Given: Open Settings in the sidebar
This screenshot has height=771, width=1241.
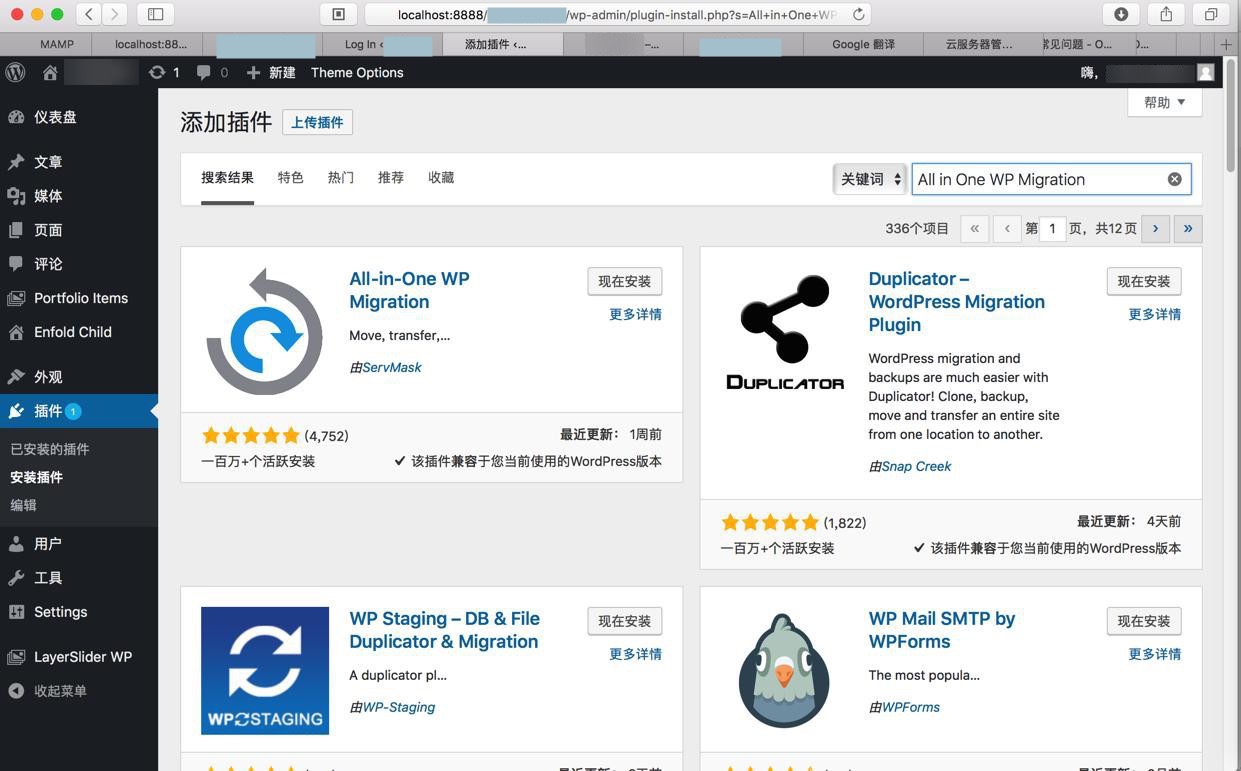Looking at the screenshot, I should [79, 612].
